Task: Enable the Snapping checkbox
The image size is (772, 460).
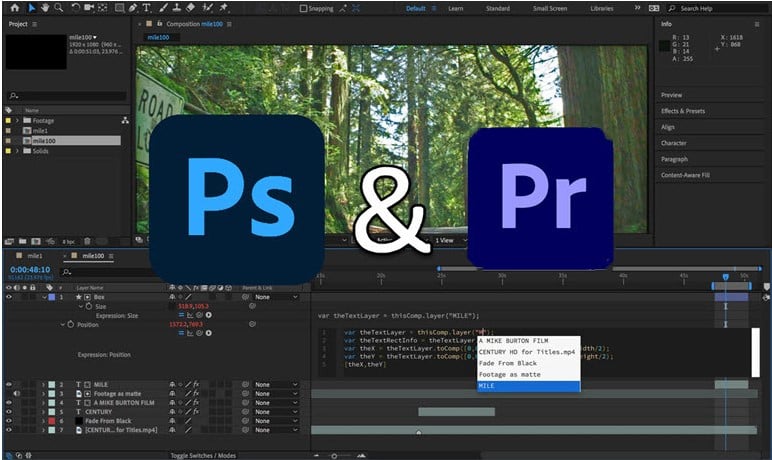Action: [303, 8]
